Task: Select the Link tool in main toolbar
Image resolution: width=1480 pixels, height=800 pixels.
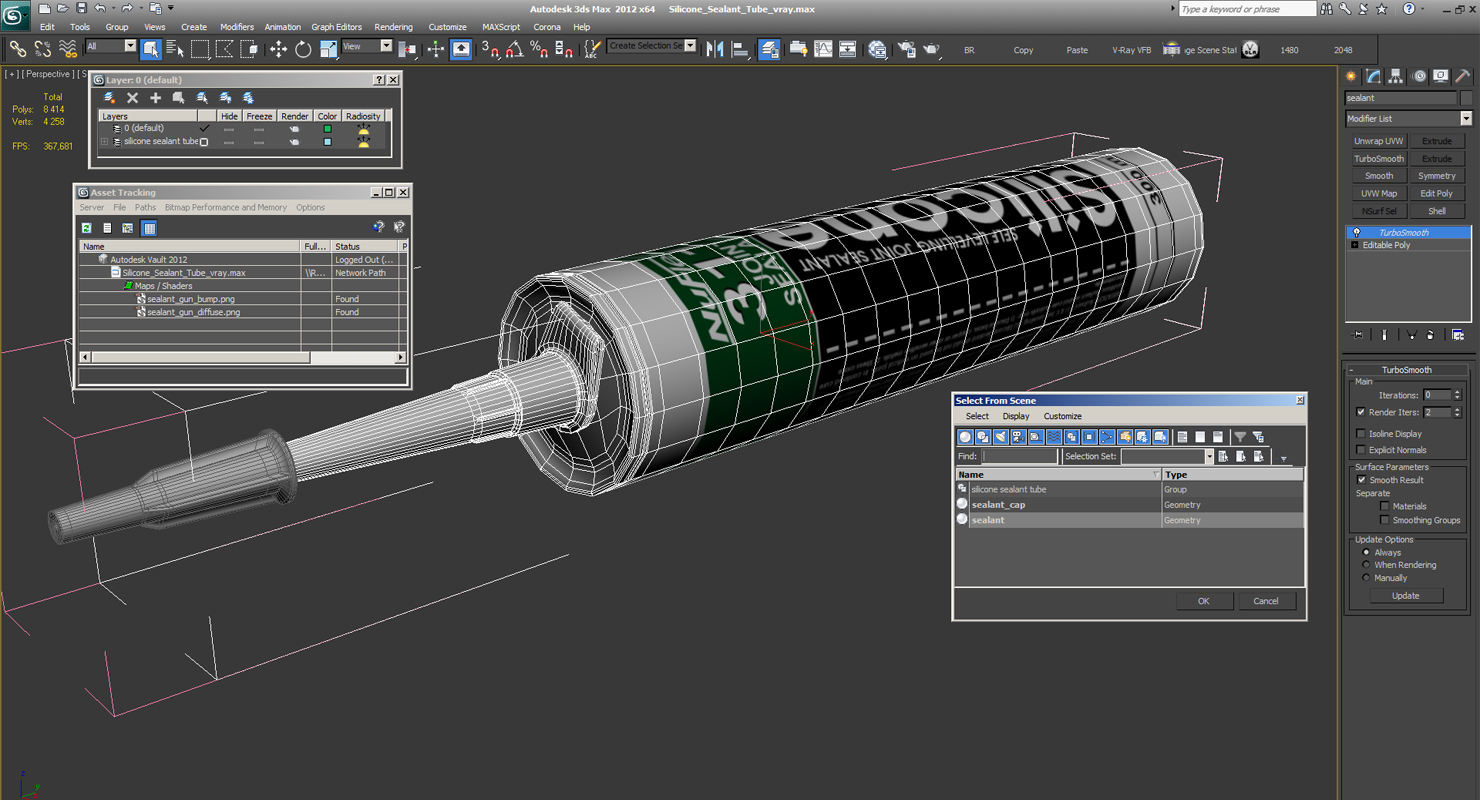Action: click(x=17, y=49)
